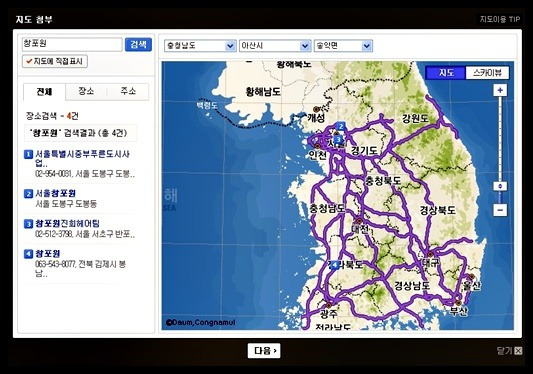
Task: Open result 창포원 in 전북 김제시
Action: click(x=48, y=254)
